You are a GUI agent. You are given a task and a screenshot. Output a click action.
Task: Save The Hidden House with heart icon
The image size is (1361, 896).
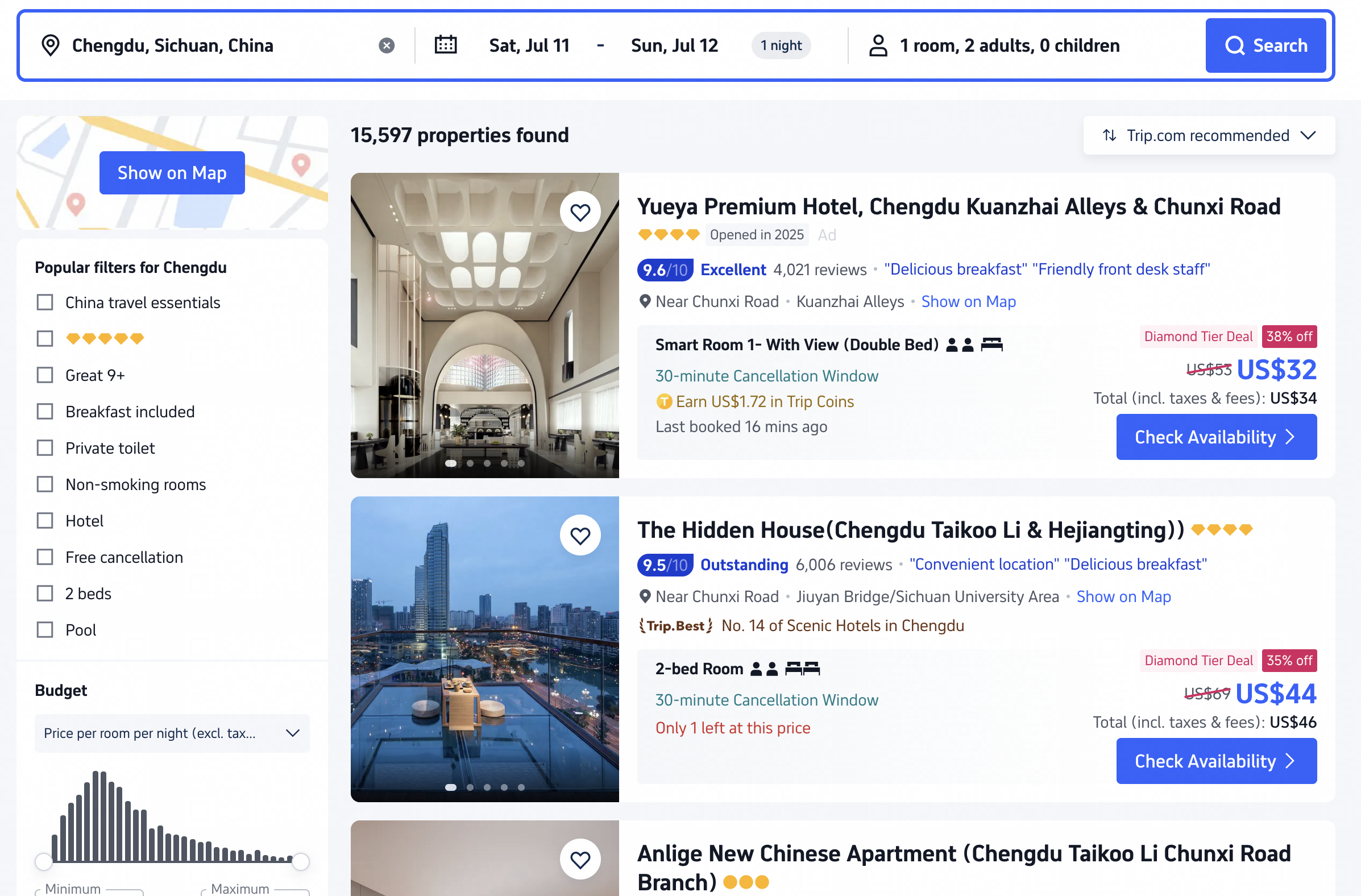pos(580,536)
